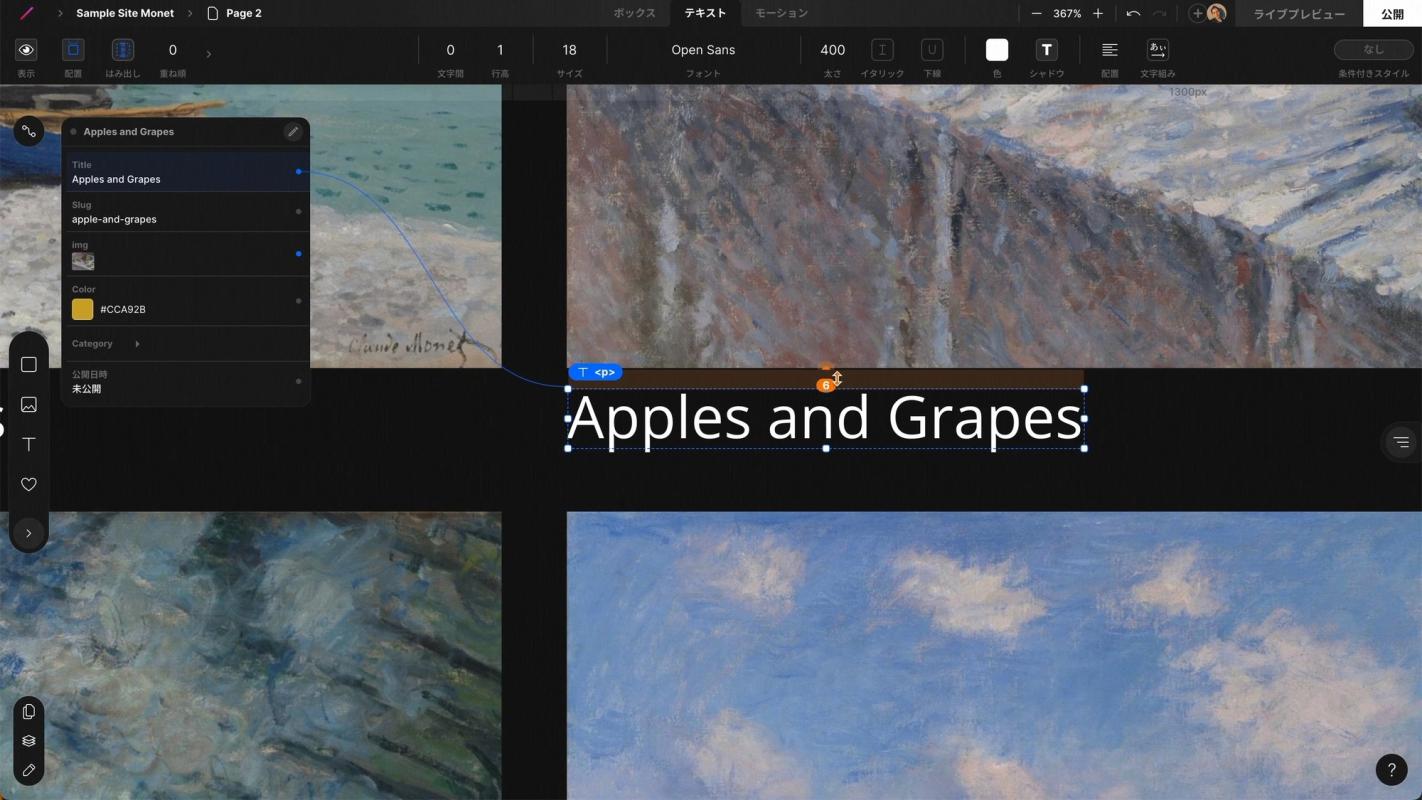Click the #CCA92B color swatch

coord(83,309)
